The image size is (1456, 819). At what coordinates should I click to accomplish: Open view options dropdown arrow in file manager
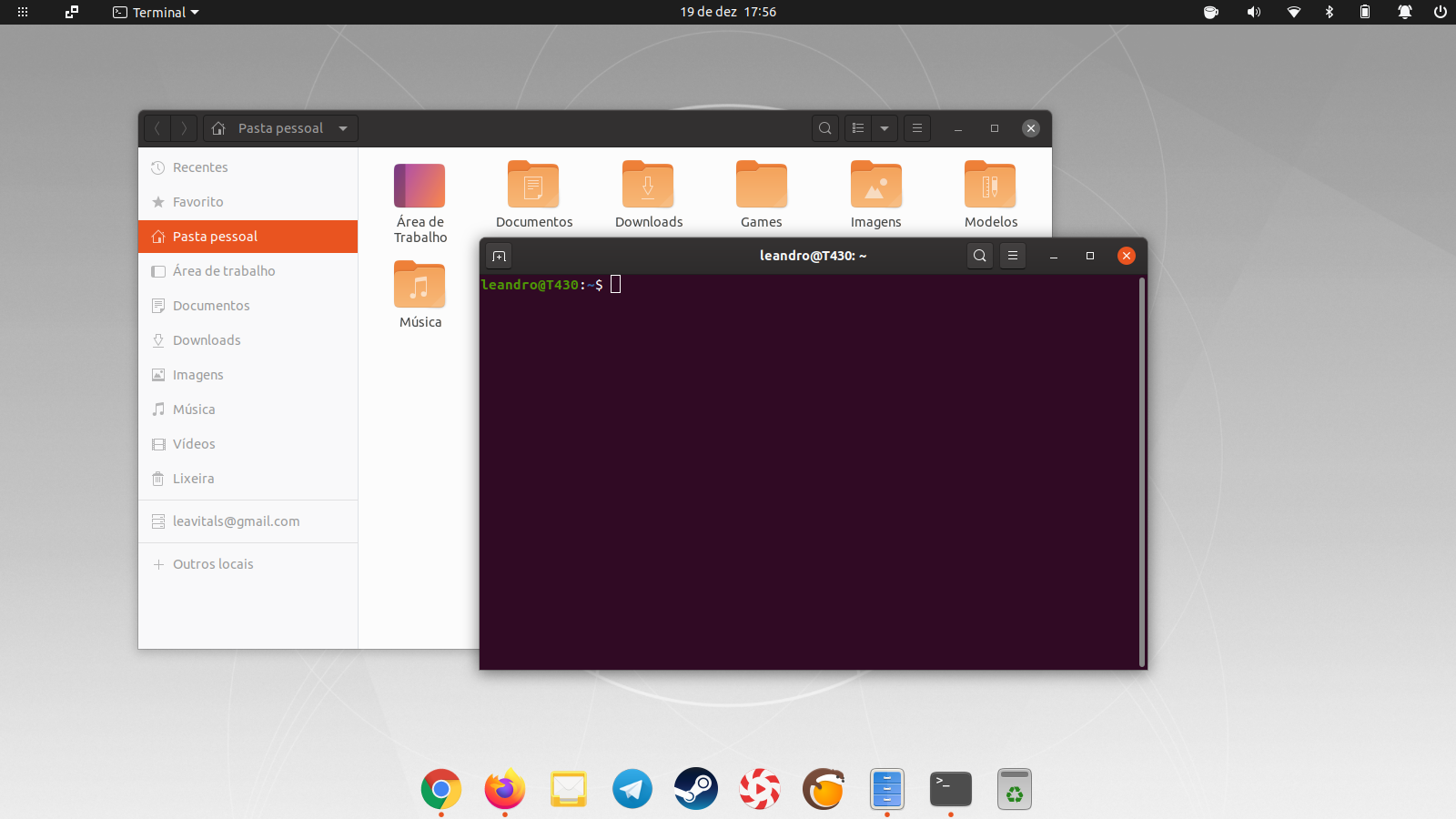coord(885,128)
